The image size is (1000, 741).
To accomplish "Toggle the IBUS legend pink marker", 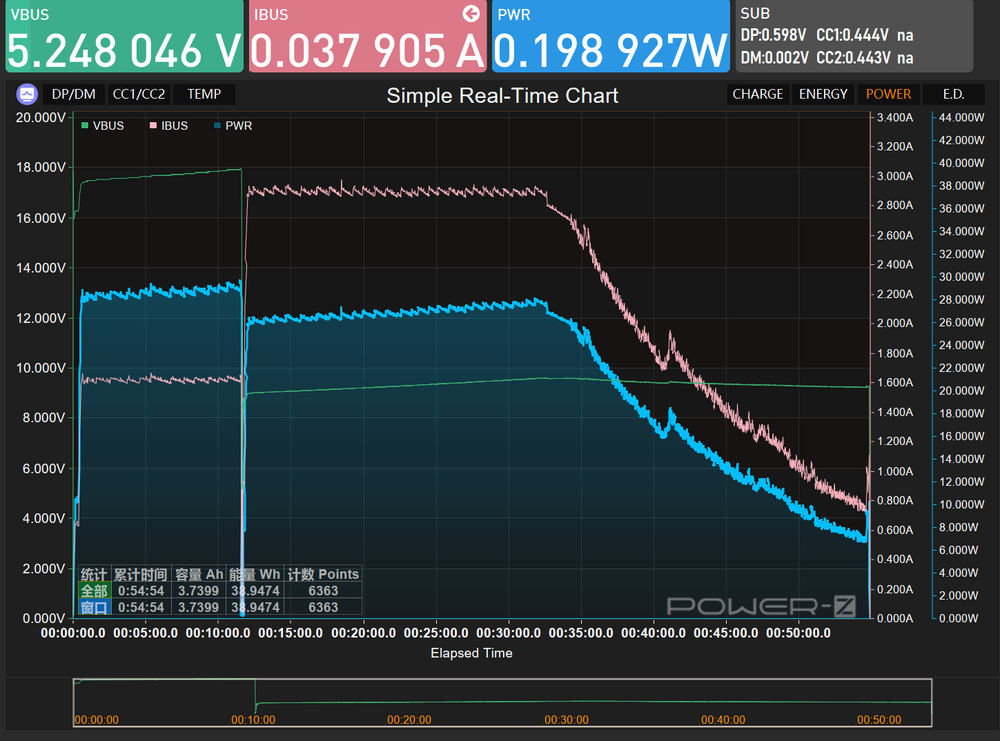I will pyautogui.click(x=153, y=126).
